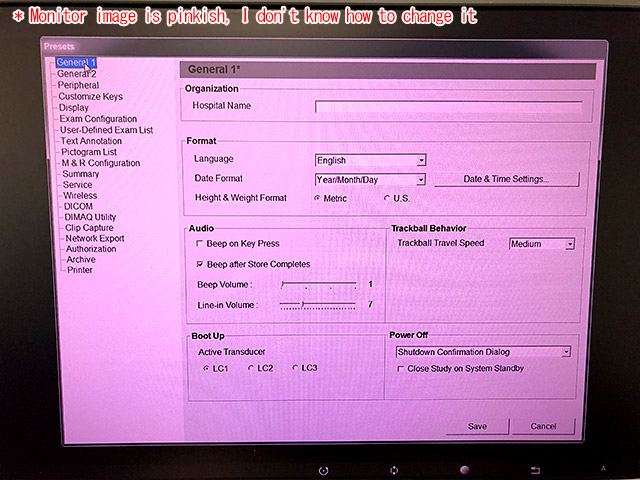Click the Hospital Name input field

449,107
